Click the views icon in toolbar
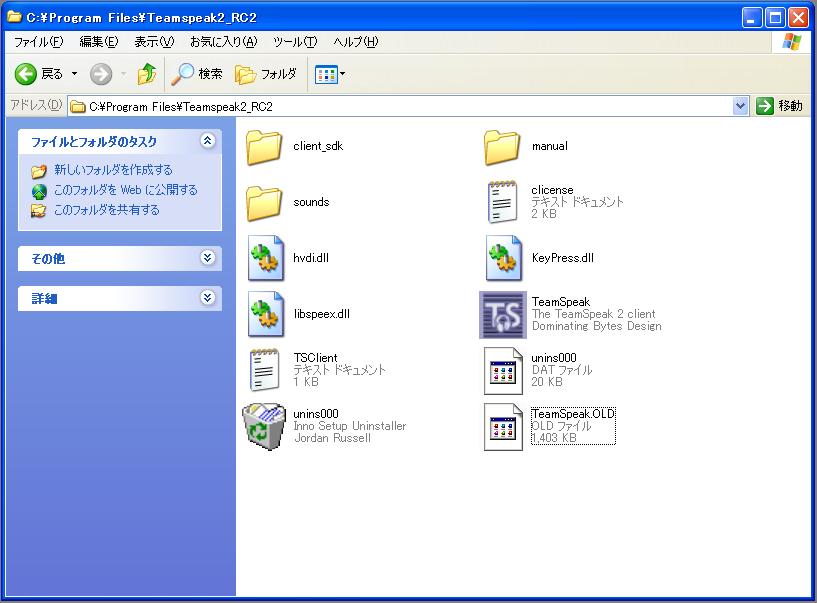 (326, 75)
